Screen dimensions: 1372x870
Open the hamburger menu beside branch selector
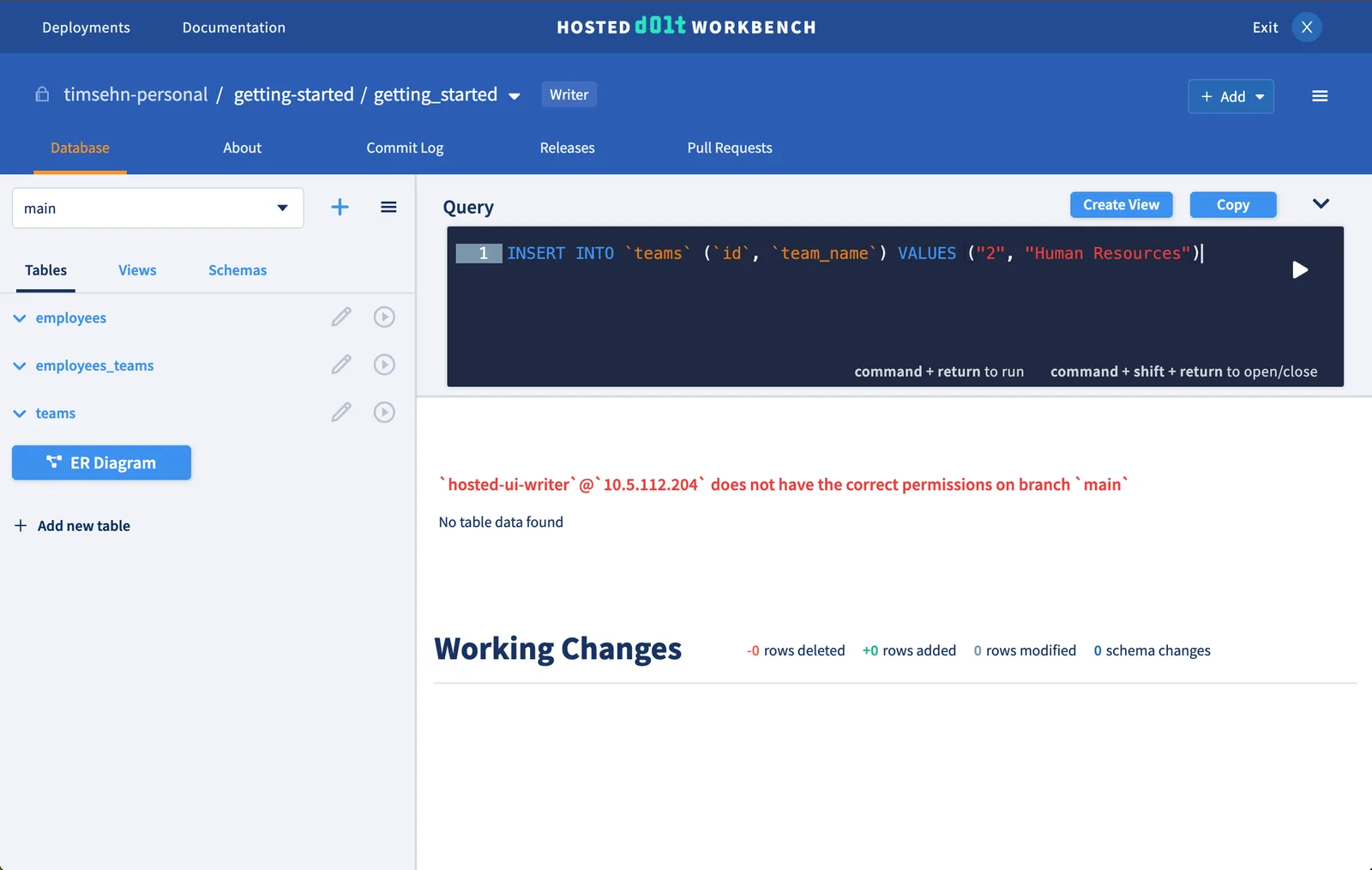coord(388,207)
